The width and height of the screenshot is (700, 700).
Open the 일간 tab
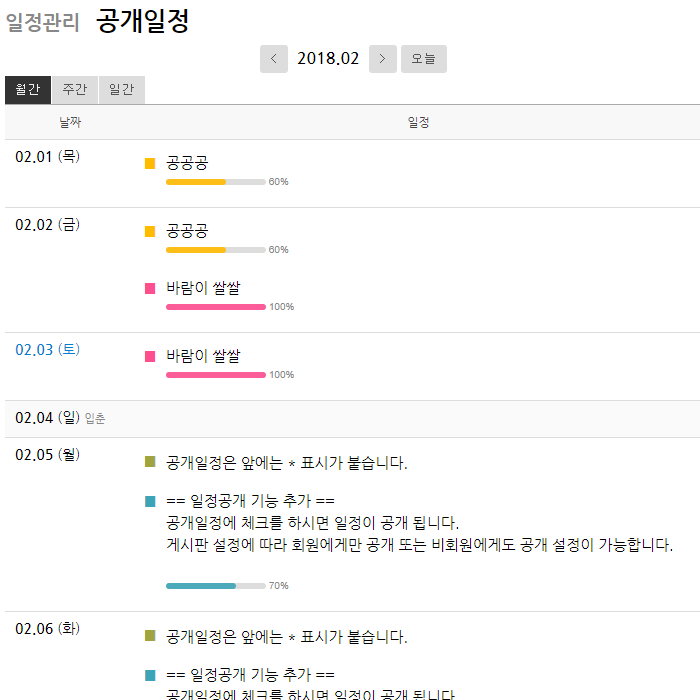tap(121, 90)
